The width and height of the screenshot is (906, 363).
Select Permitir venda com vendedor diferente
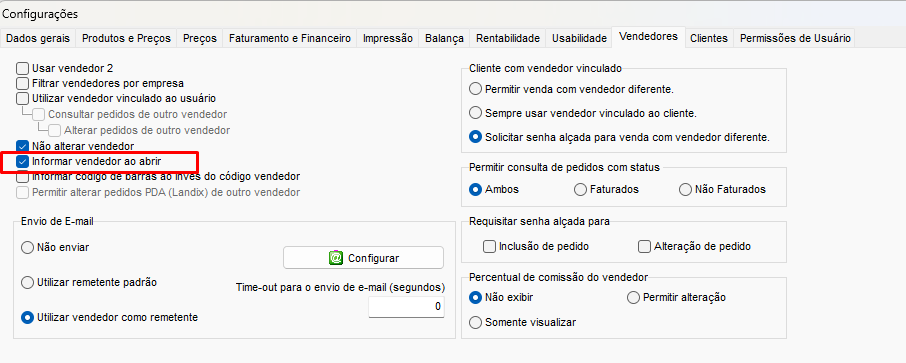476,89
